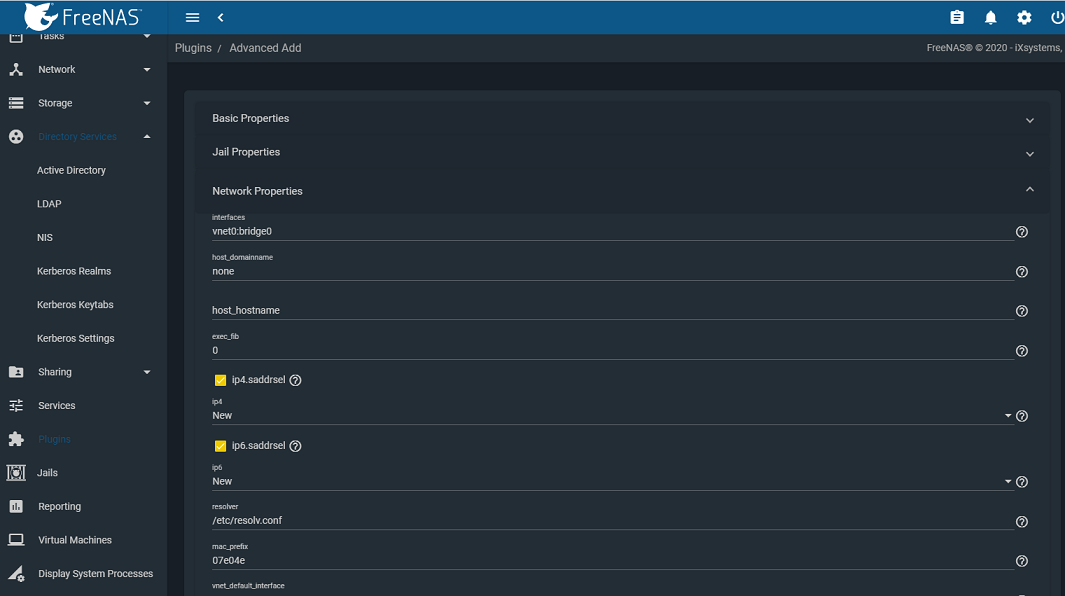Expand Sharing menu arrow
Image resolution: width=1065 pixels, height=596 pixels.
147,372
